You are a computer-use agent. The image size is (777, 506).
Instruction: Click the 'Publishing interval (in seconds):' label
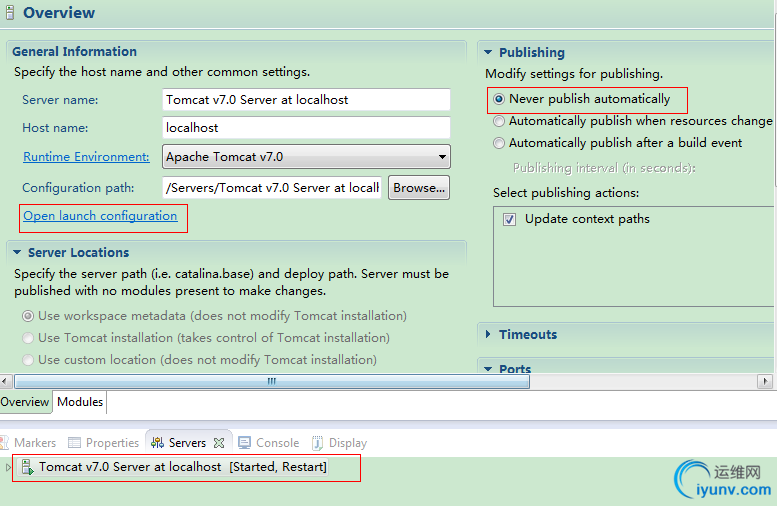click(604, 168)
